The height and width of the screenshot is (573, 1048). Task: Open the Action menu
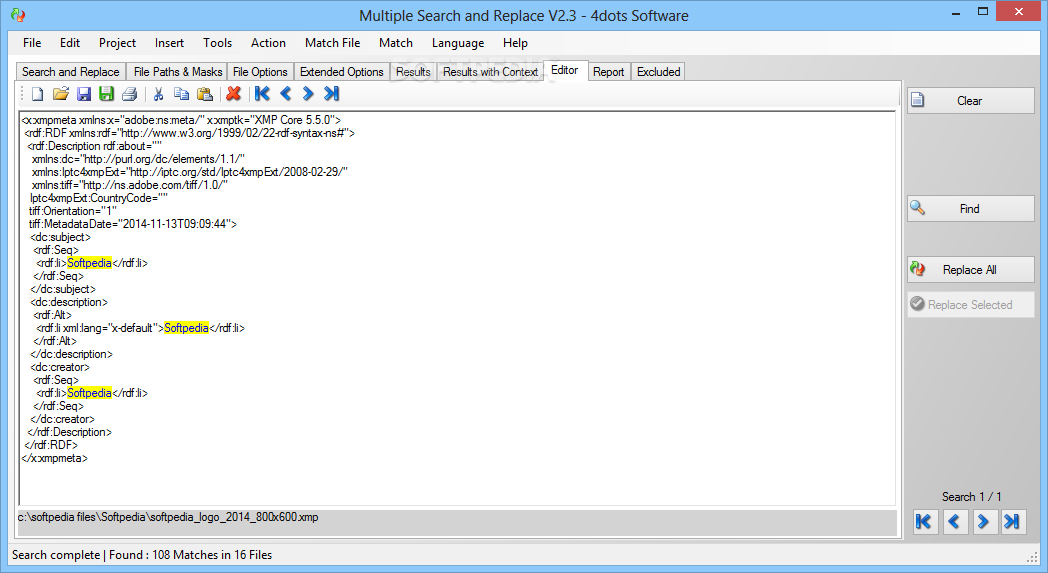coord(268,43)
